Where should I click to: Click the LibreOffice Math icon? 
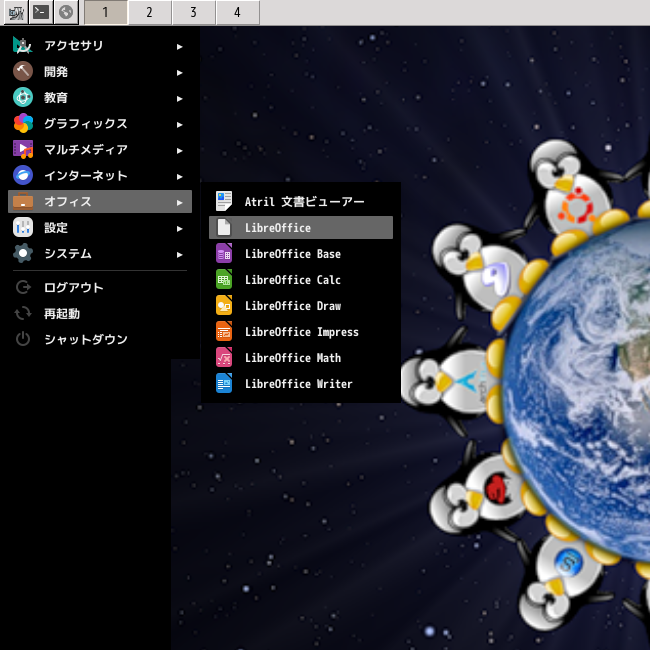click(x=224, y=358)
